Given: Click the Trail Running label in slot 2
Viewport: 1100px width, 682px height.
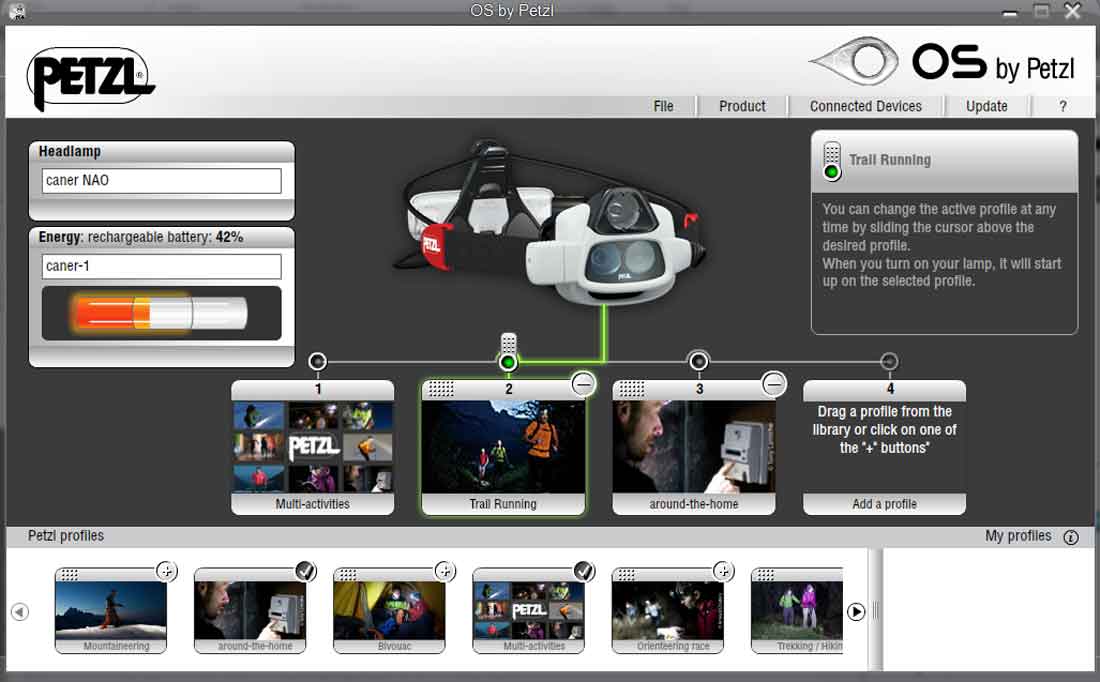Looking at the screenshot, I should click(503, 504).
